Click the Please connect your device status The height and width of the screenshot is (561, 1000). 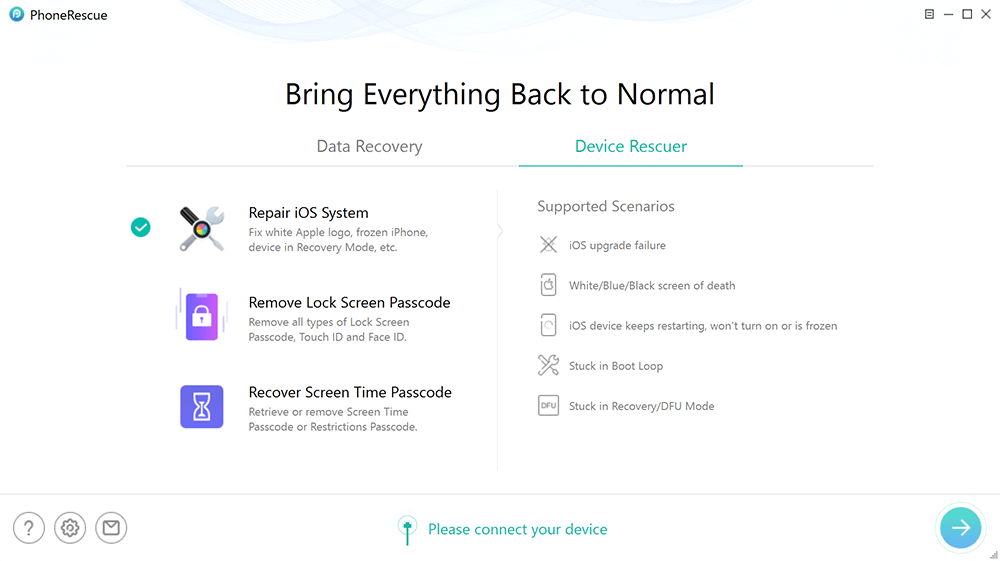517,529
